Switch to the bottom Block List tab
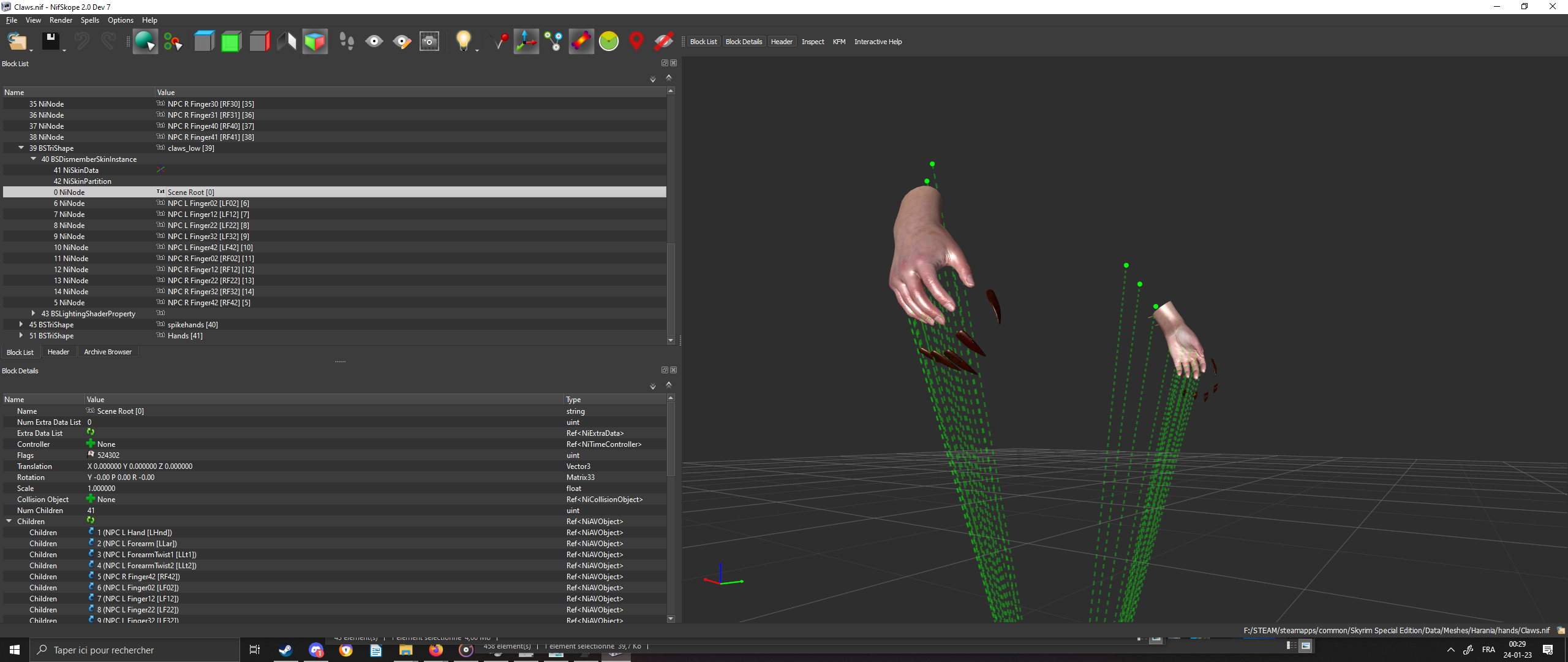Screen dimensions: 1568x662 (x=20, y=352)
